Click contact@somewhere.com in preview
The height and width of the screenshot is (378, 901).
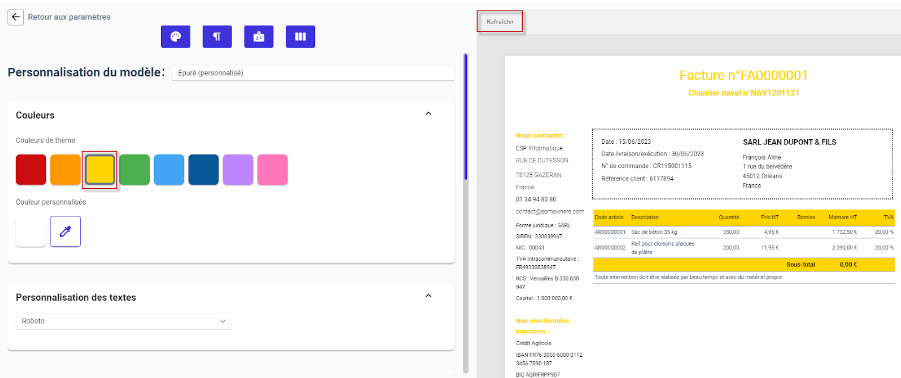(550, 211)
